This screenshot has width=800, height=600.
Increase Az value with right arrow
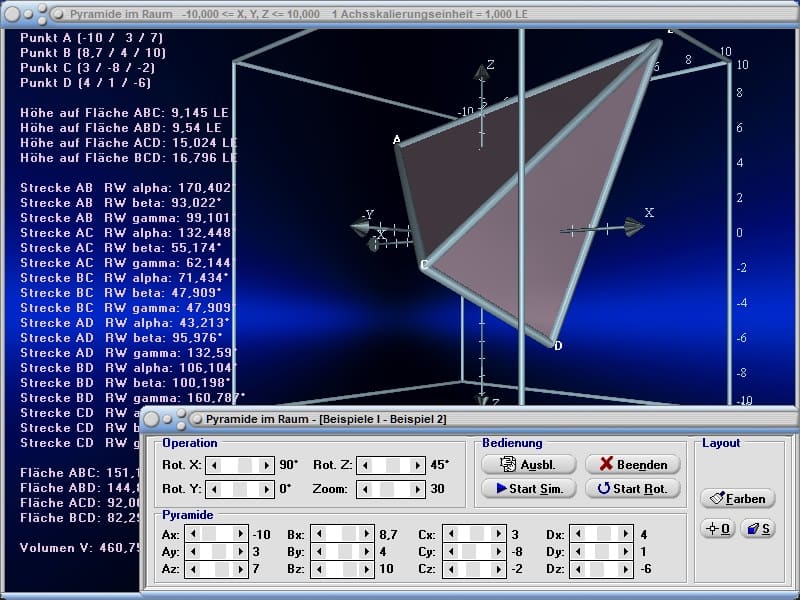point(241,569)
